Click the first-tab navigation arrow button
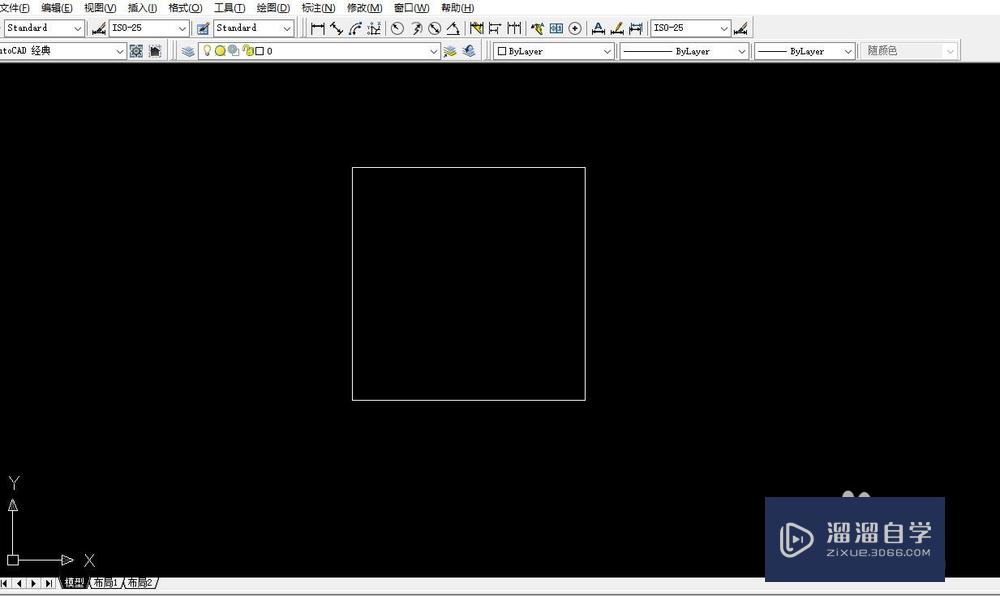 tap(6, 583)
